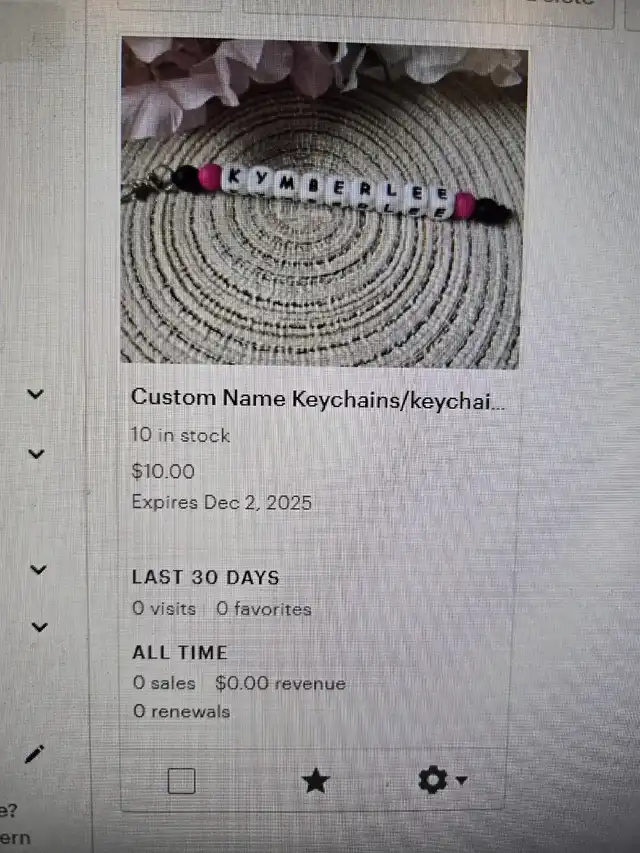Screen dimensions: 640x853
Task: Click the pencil edit icon in left sidebar
Action: 34,754
